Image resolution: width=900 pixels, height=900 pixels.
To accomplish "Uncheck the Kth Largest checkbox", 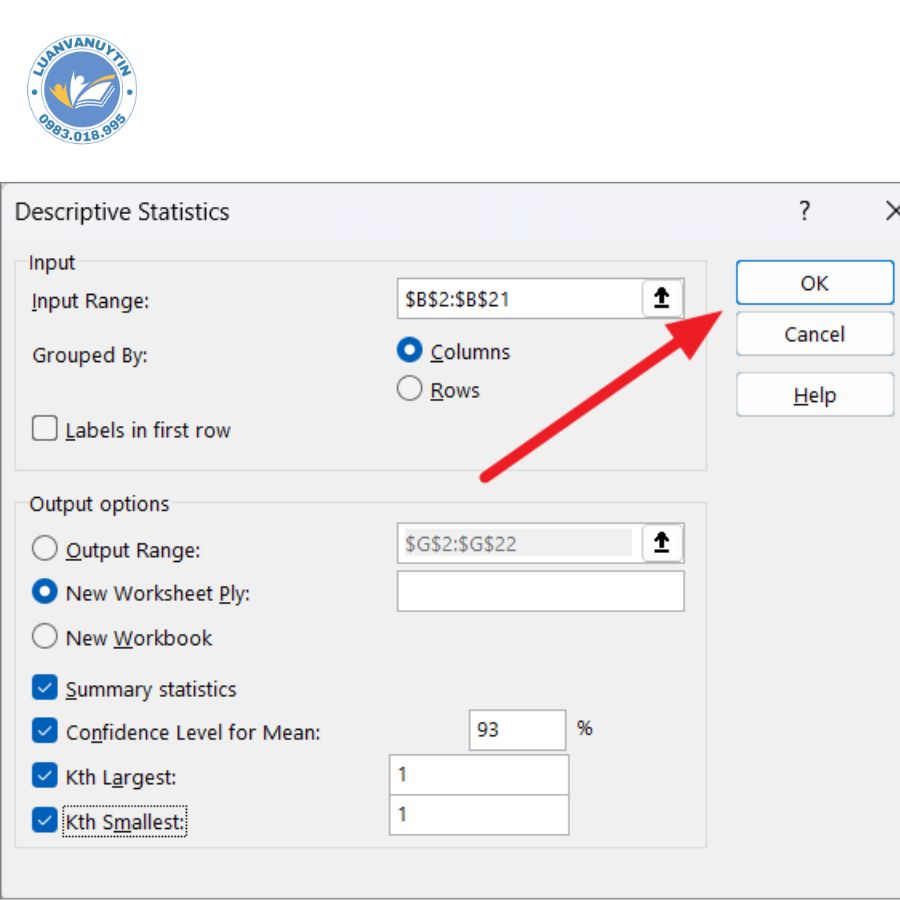I will (x=45, y=776).
